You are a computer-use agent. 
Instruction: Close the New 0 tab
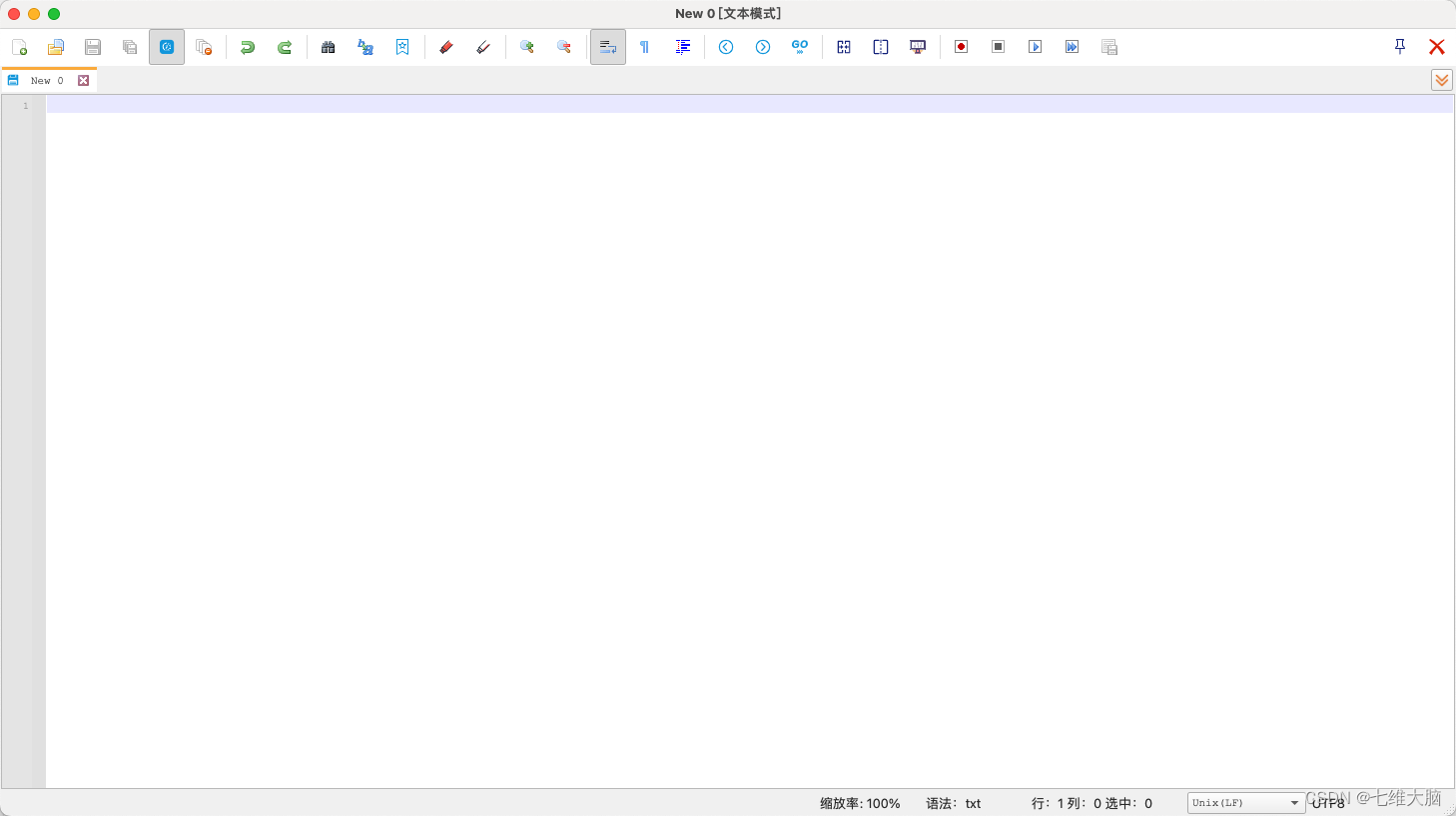click(83, 80)
